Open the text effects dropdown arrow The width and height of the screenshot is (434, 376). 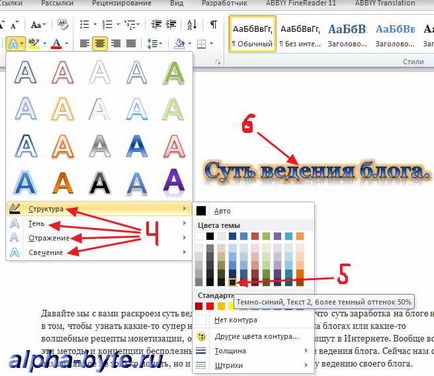(22, 43)
